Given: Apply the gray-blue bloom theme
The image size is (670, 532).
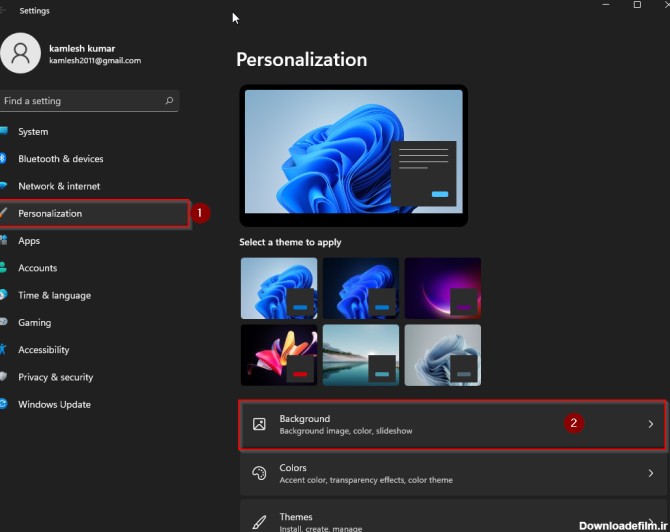Looking at the screenshot, I should pos(443,355).
